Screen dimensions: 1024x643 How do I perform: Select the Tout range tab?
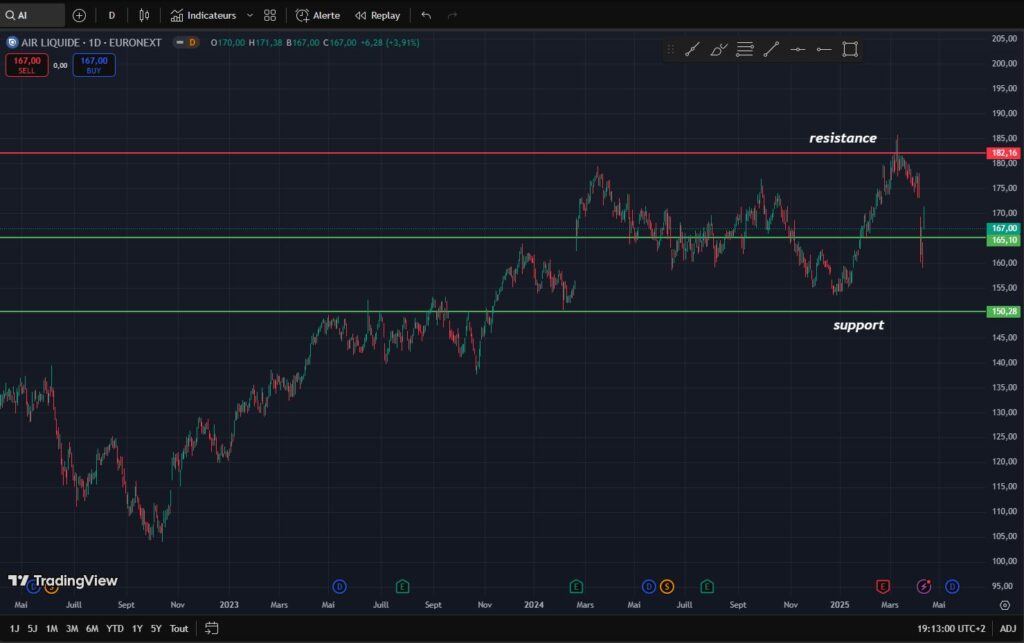(x=178, y=628)
